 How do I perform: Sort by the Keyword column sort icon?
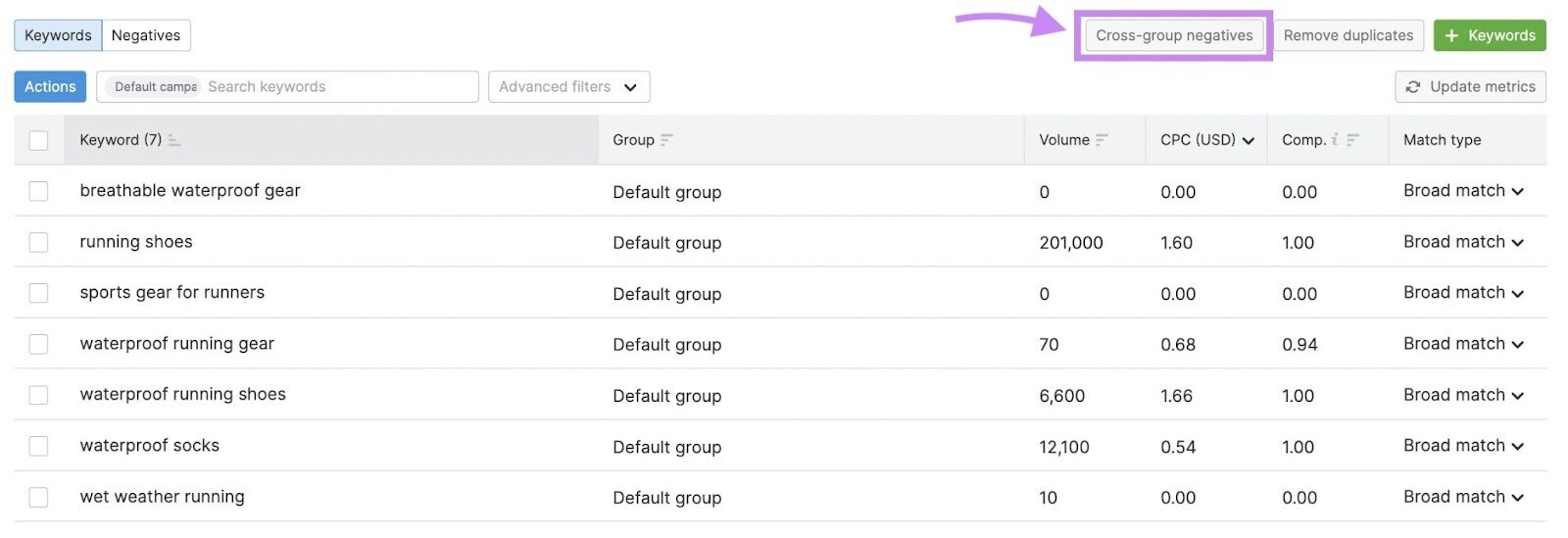(173, 140)
